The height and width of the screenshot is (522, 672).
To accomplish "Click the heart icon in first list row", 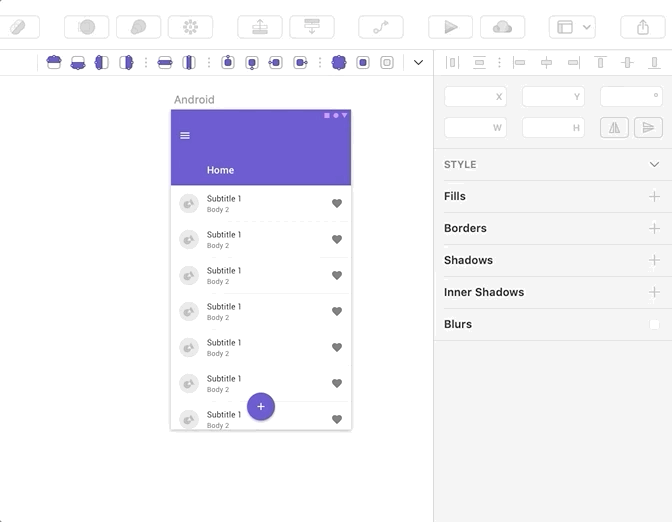I will [x=337, y=204].
